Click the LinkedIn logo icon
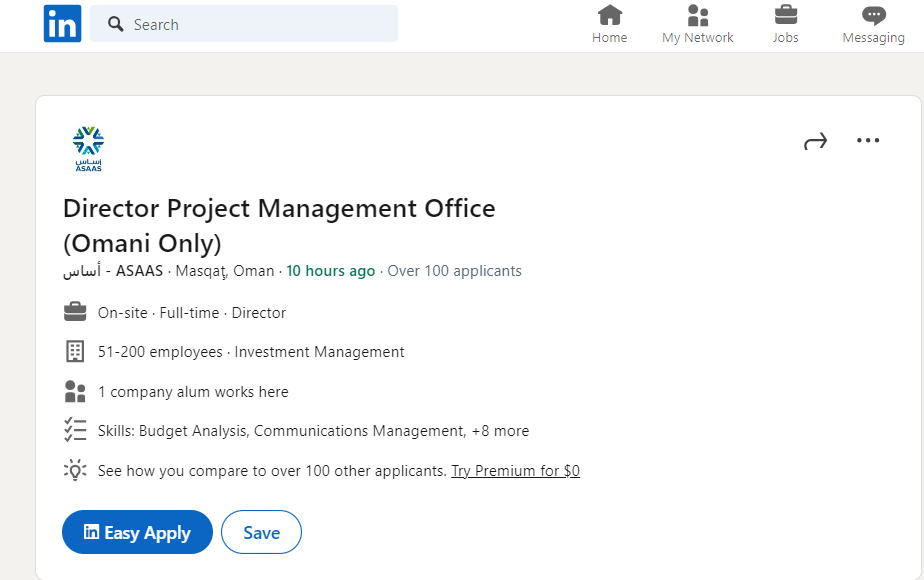The height and width of the screenshot is (580, 924). coord(62,24)
